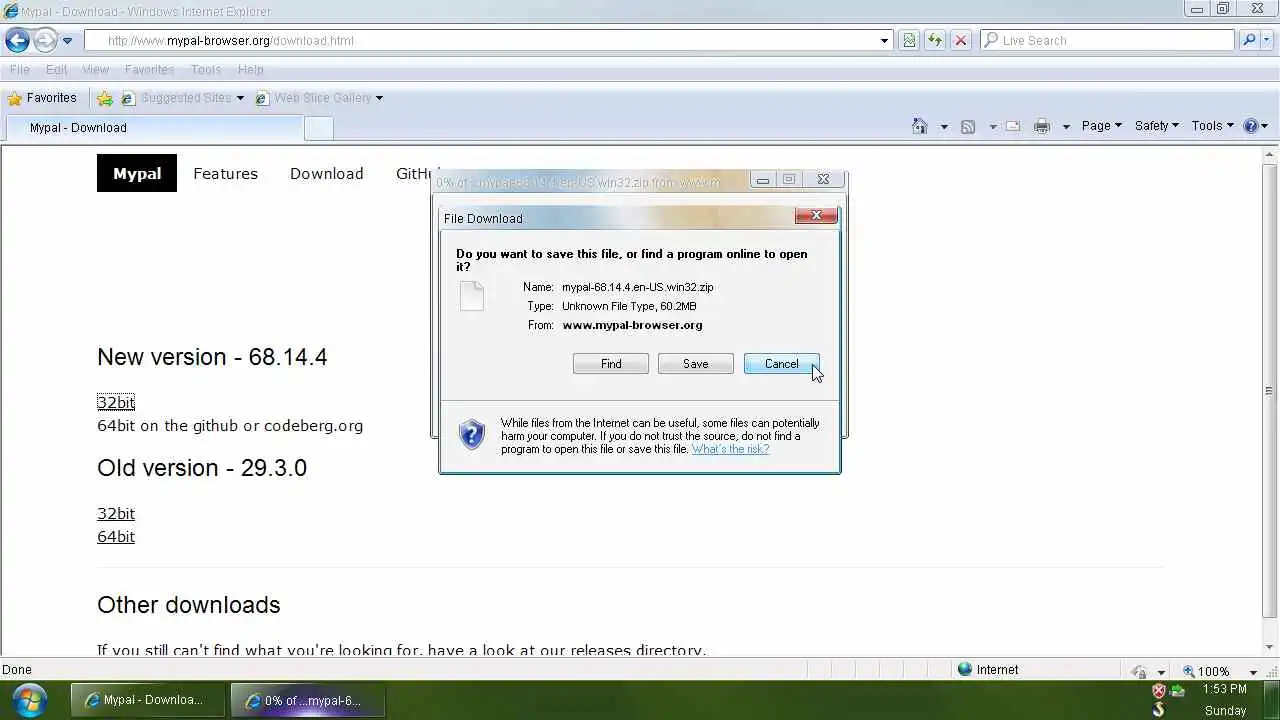The image size is (1280, 720).
Task: Expand the address bar history dropdown
Action: coord(884,41)
